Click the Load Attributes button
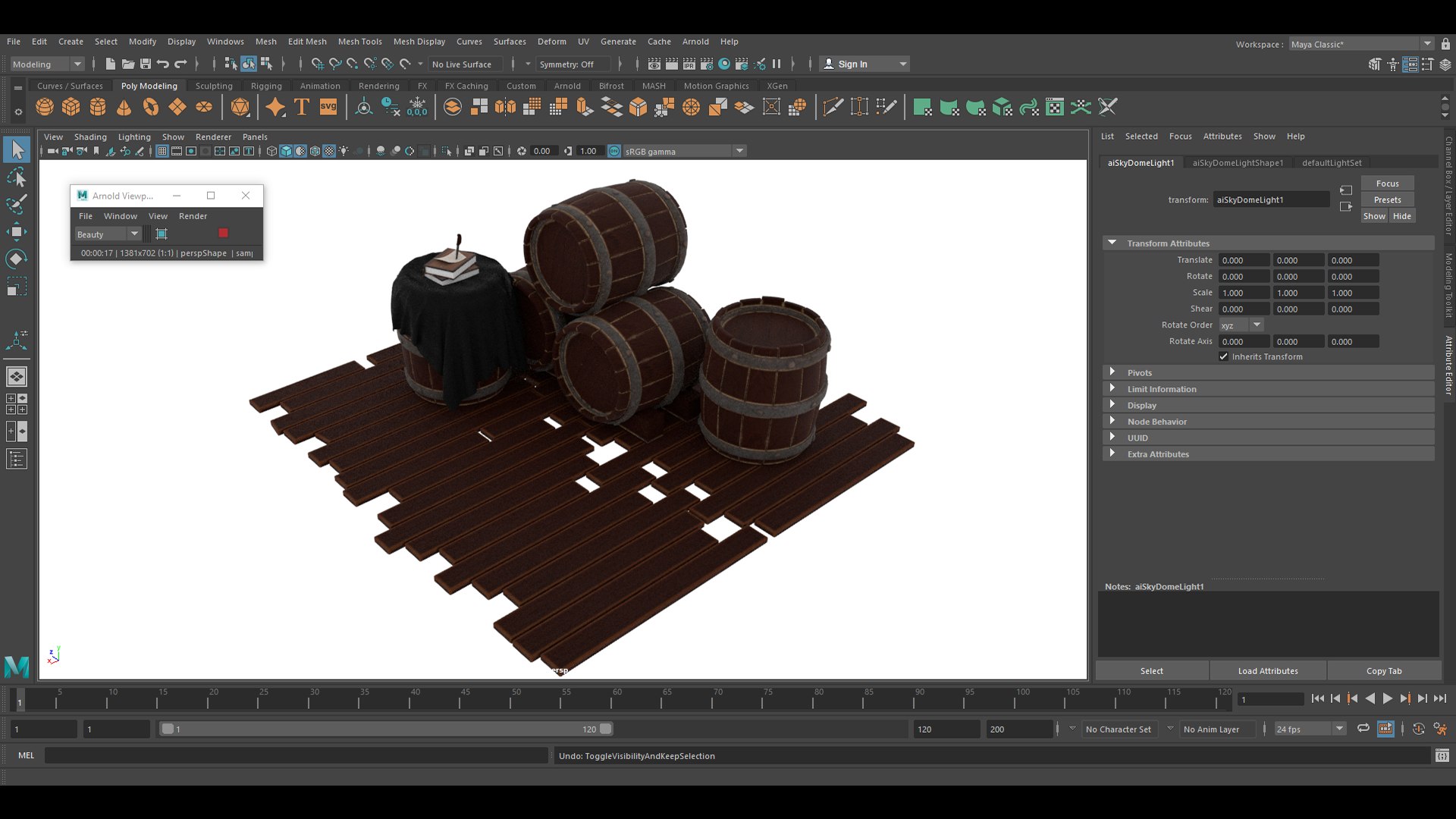 (1268, 670)
